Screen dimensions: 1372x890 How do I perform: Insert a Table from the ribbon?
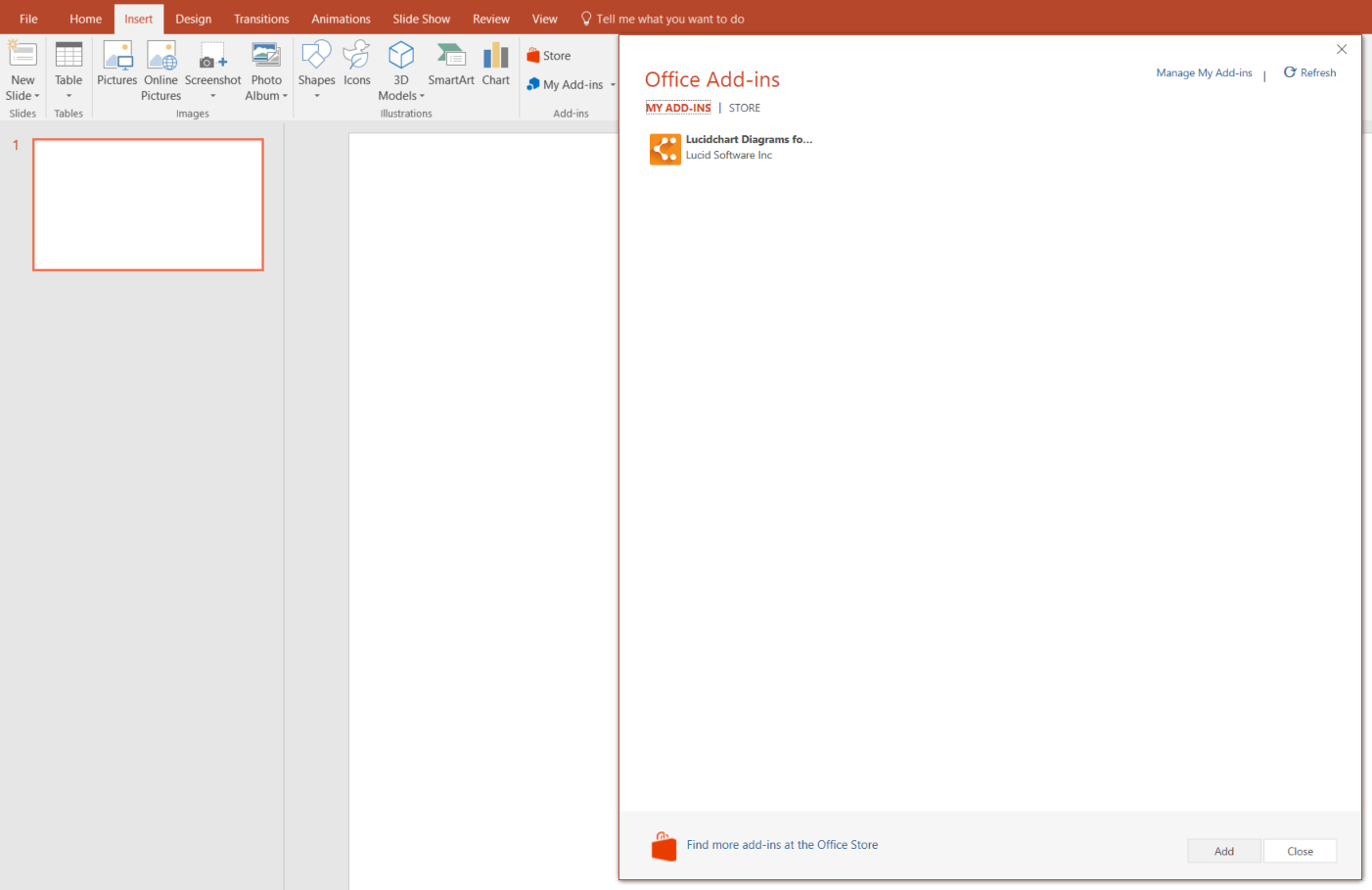[69, 70]
